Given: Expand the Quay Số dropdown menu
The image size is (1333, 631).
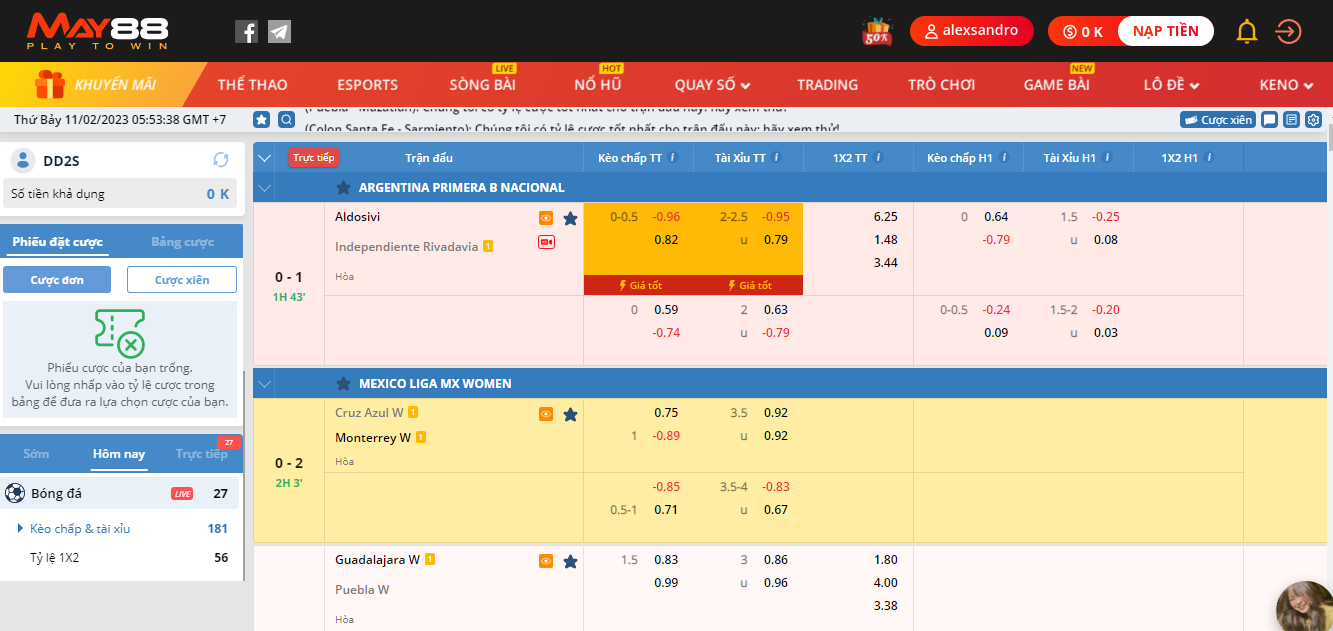Looking at the screenshot, I should point(712,85).
